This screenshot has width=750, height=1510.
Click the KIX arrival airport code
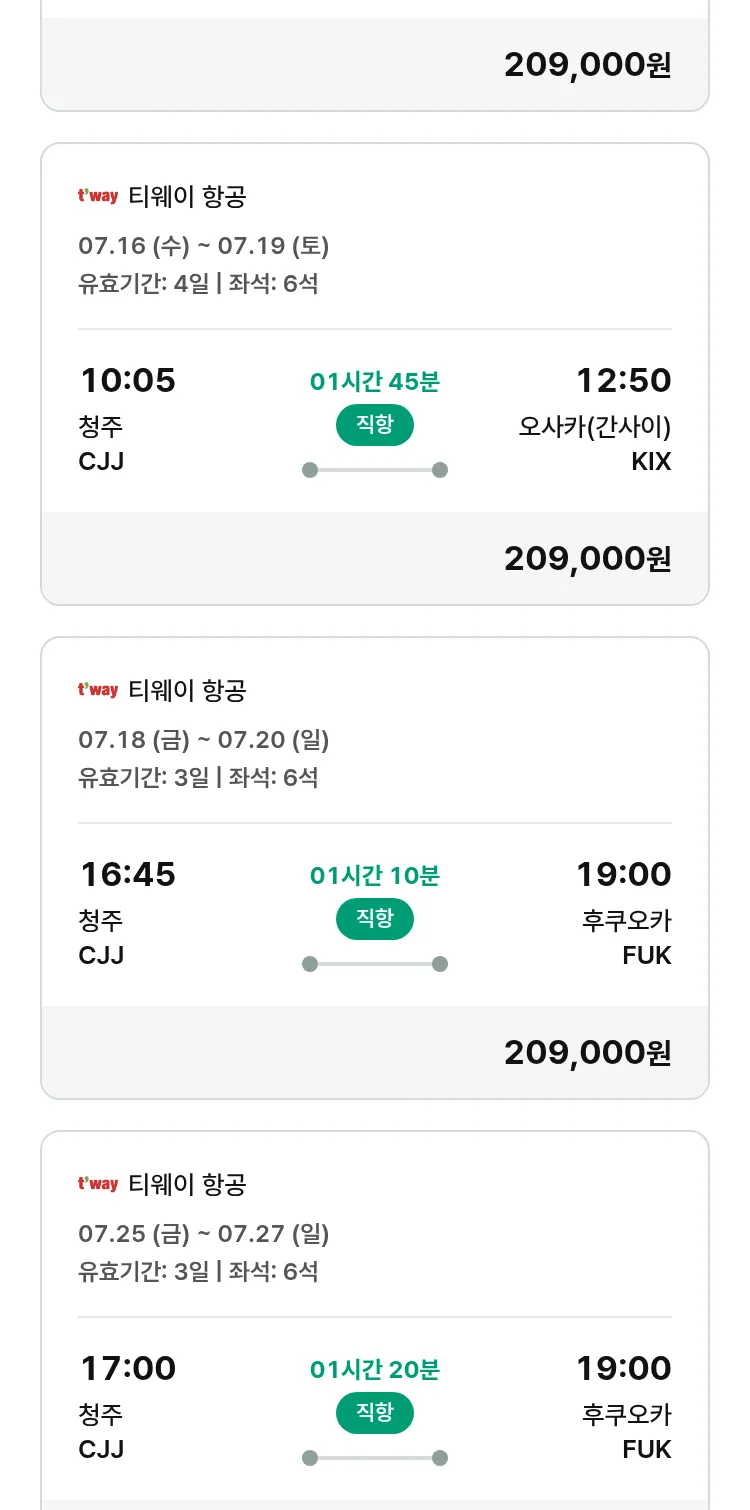coord(651,462)
